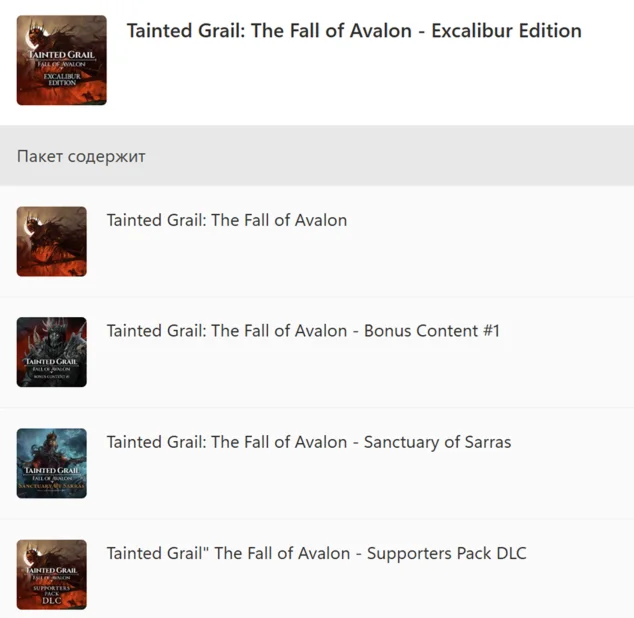Click the 'Excalibur Edition' label on top cover
634x618 pixels.
point(62,78)
